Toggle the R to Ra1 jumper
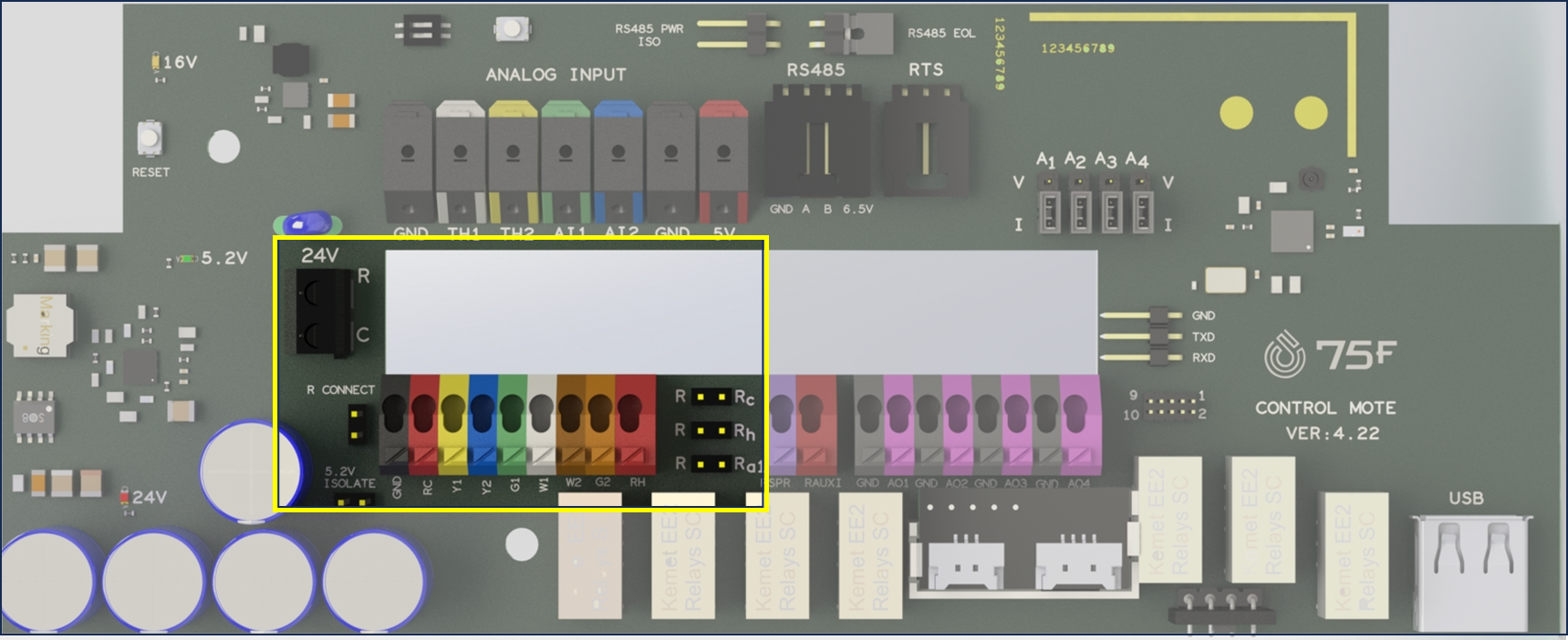This screenshot has height=640, width=1568. point(711,464)
